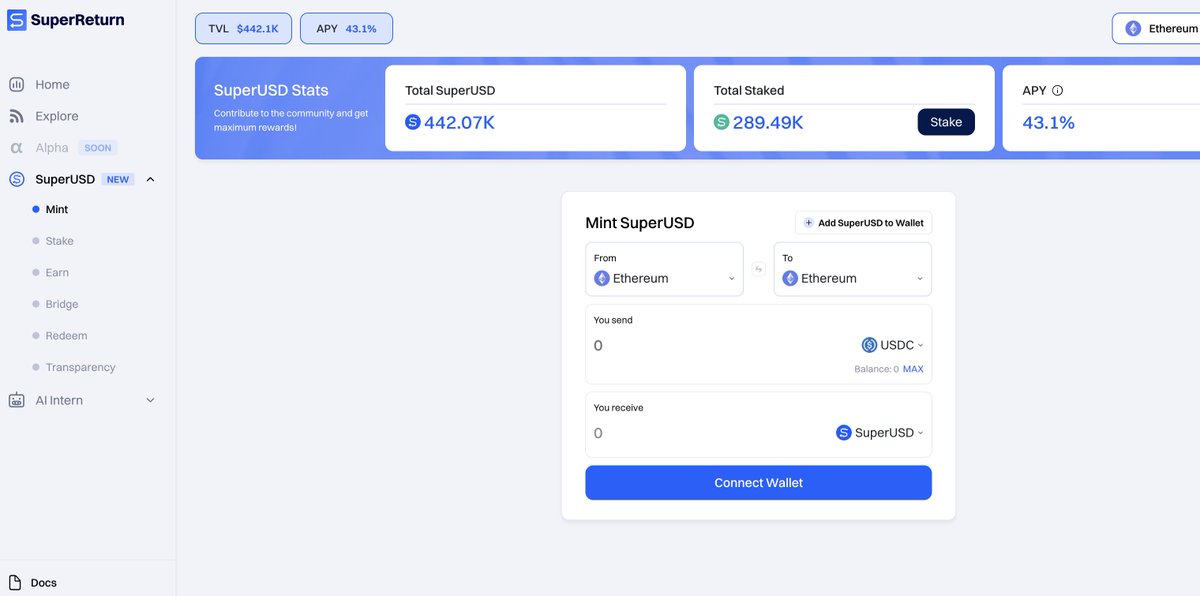Click the Ethereum icon in From field
Image resolution: width=1200 pixels, height=596 pixels.
click(x=602, y=279)
